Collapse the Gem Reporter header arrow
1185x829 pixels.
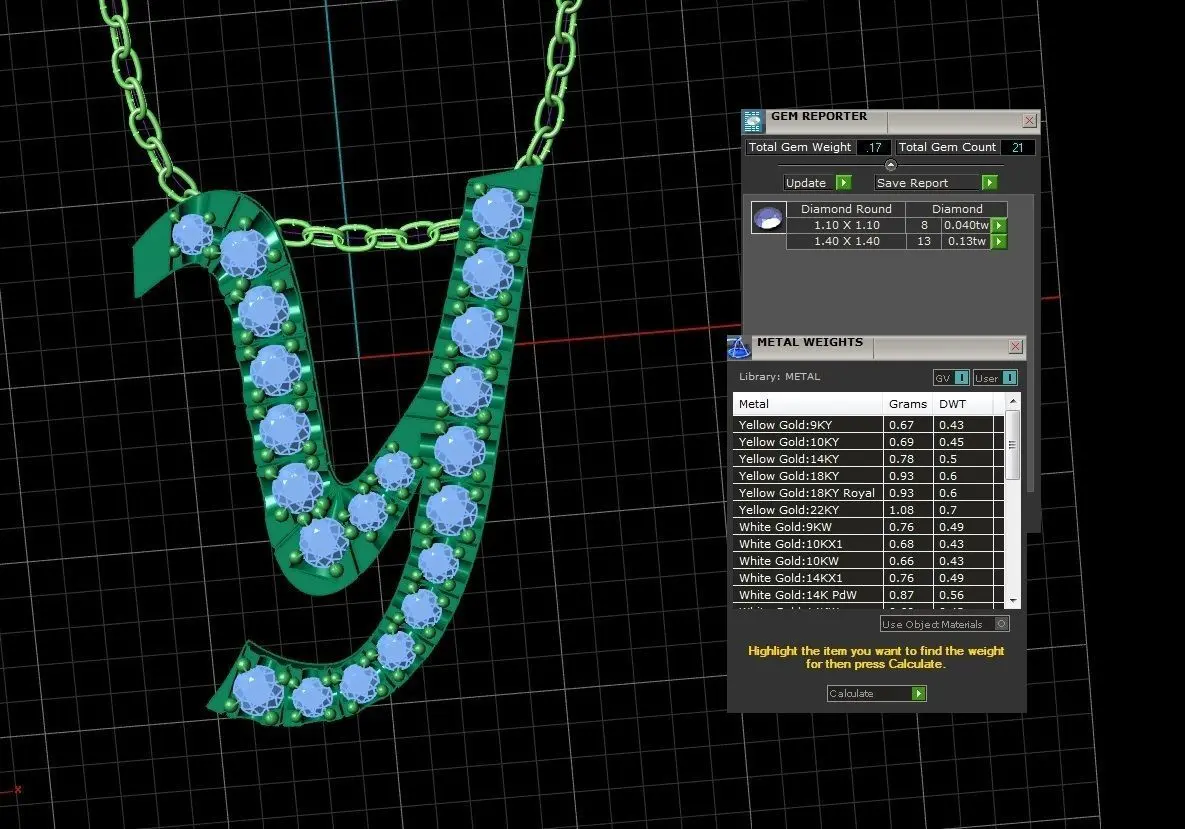pos(890,165)
